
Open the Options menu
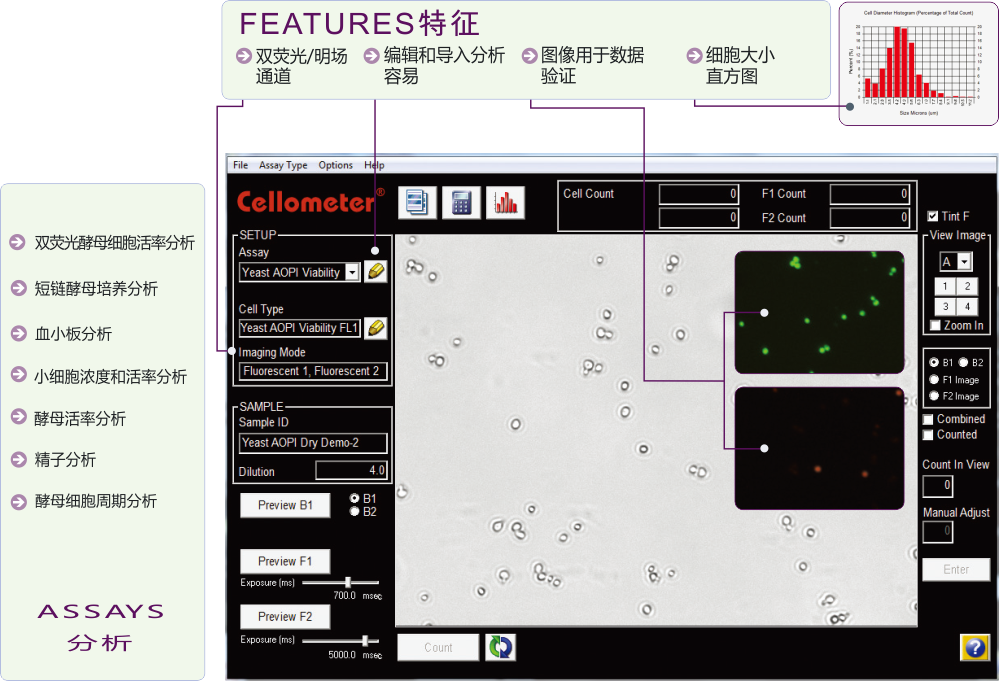[336, 165]
